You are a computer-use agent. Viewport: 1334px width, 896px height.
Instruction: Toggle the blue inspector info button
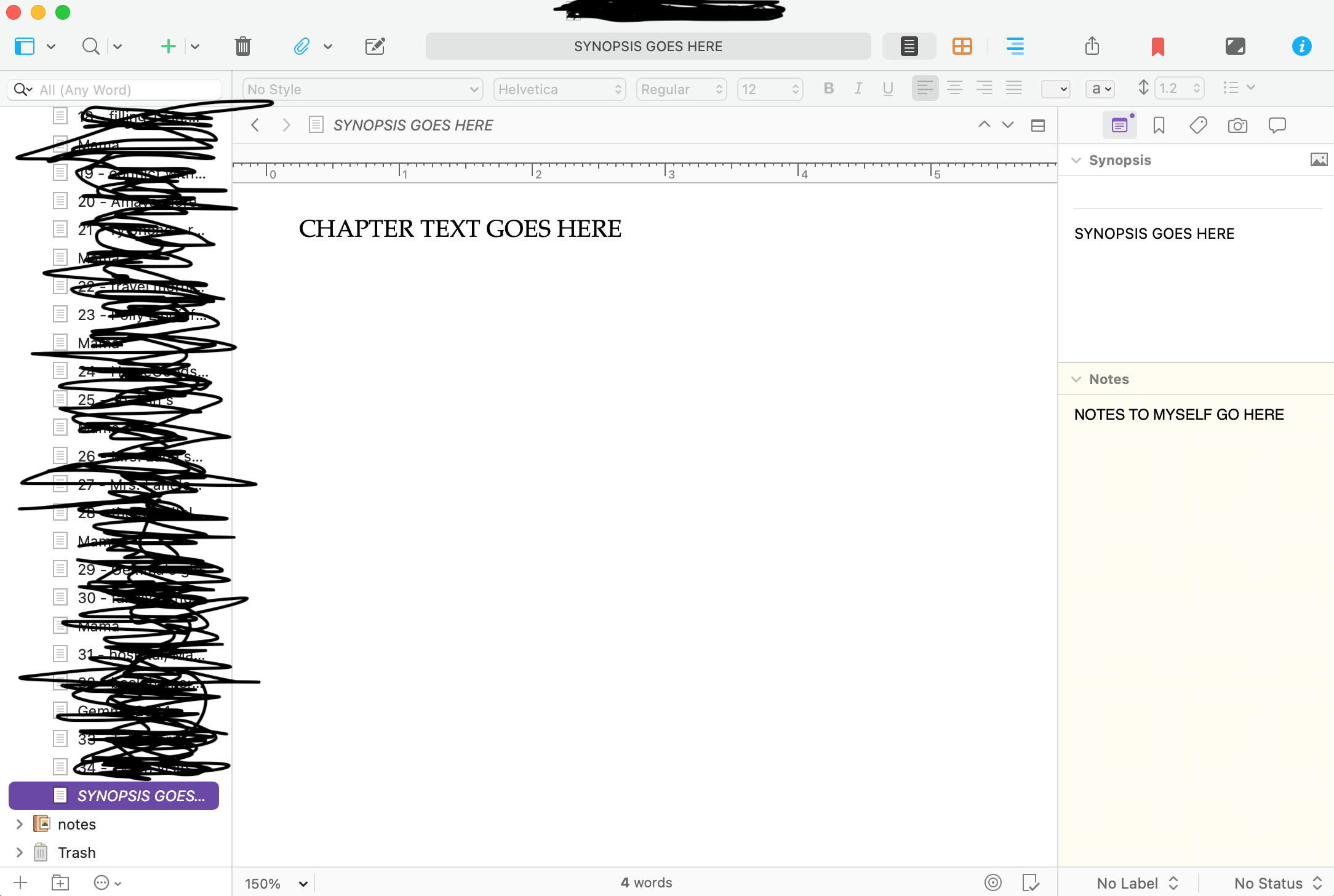tap(1301, 46)
